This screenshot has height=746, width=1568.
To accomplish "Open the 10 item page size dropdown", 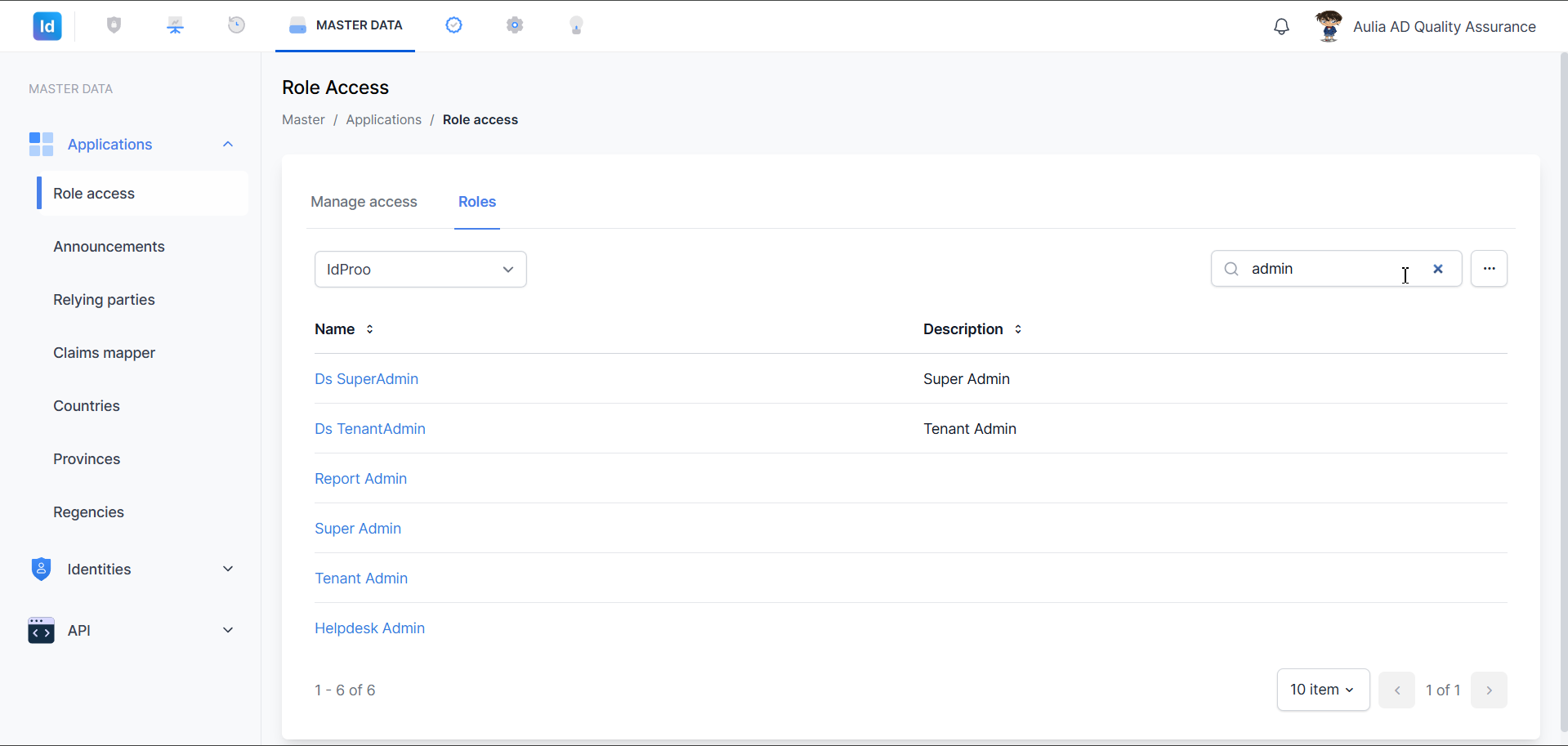I will tap(1323, 690).
